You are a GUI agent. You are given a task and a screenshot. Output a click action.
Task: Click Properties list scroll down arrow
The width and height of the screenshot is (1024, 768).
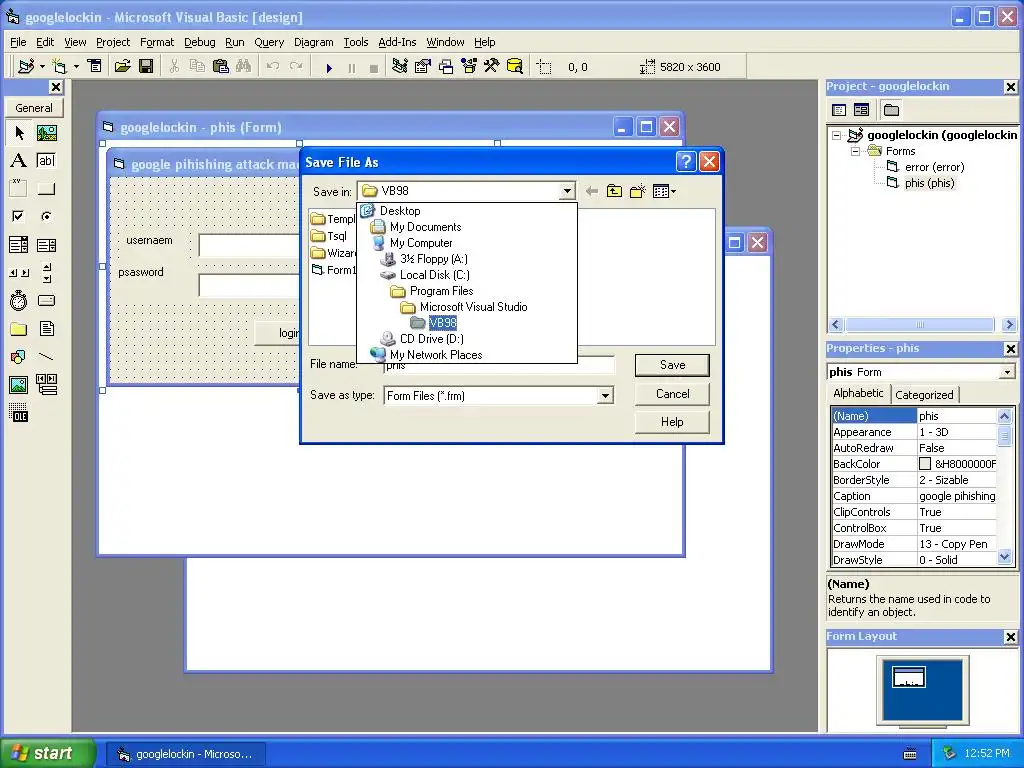tap(1004, 557)
